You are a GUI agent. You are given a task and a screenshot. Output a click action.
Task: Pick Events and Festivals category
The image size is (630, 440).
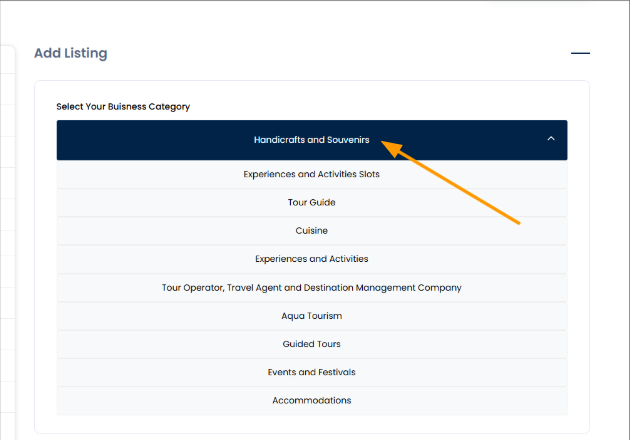coord(311,372)
